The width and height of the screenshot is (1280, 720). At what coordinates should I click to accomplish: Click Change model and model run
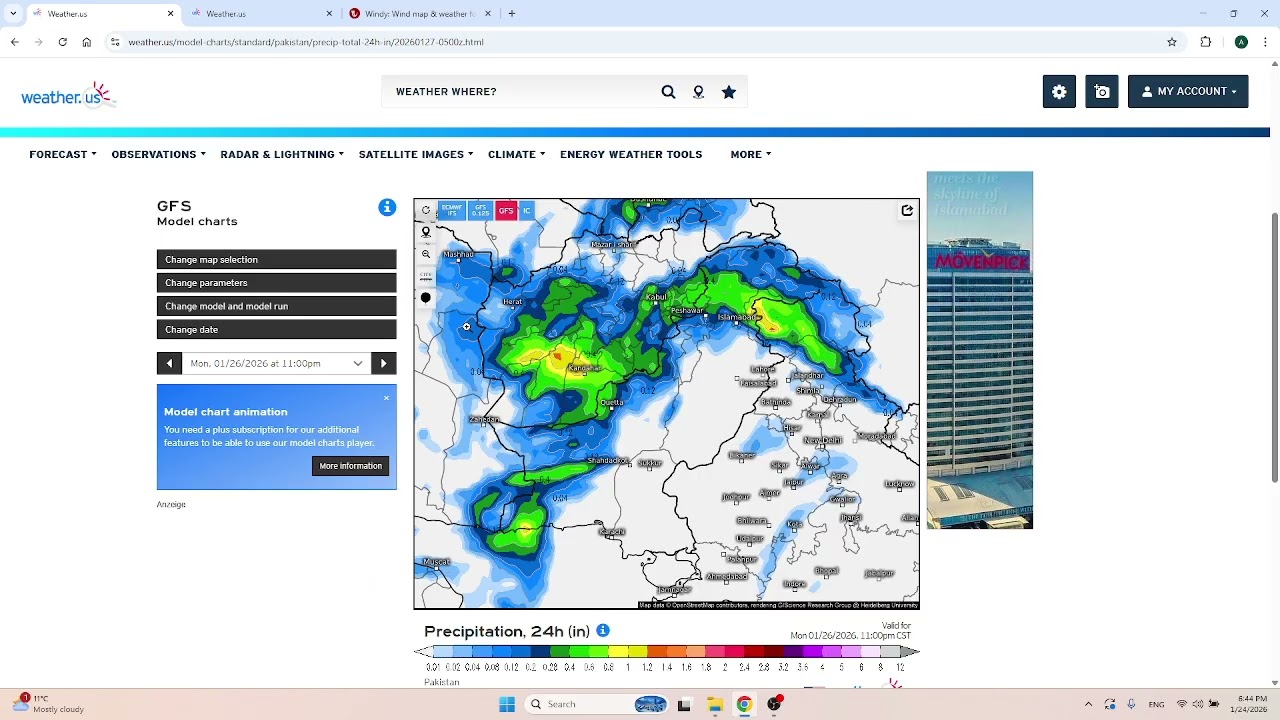click(x=276, y=306)
